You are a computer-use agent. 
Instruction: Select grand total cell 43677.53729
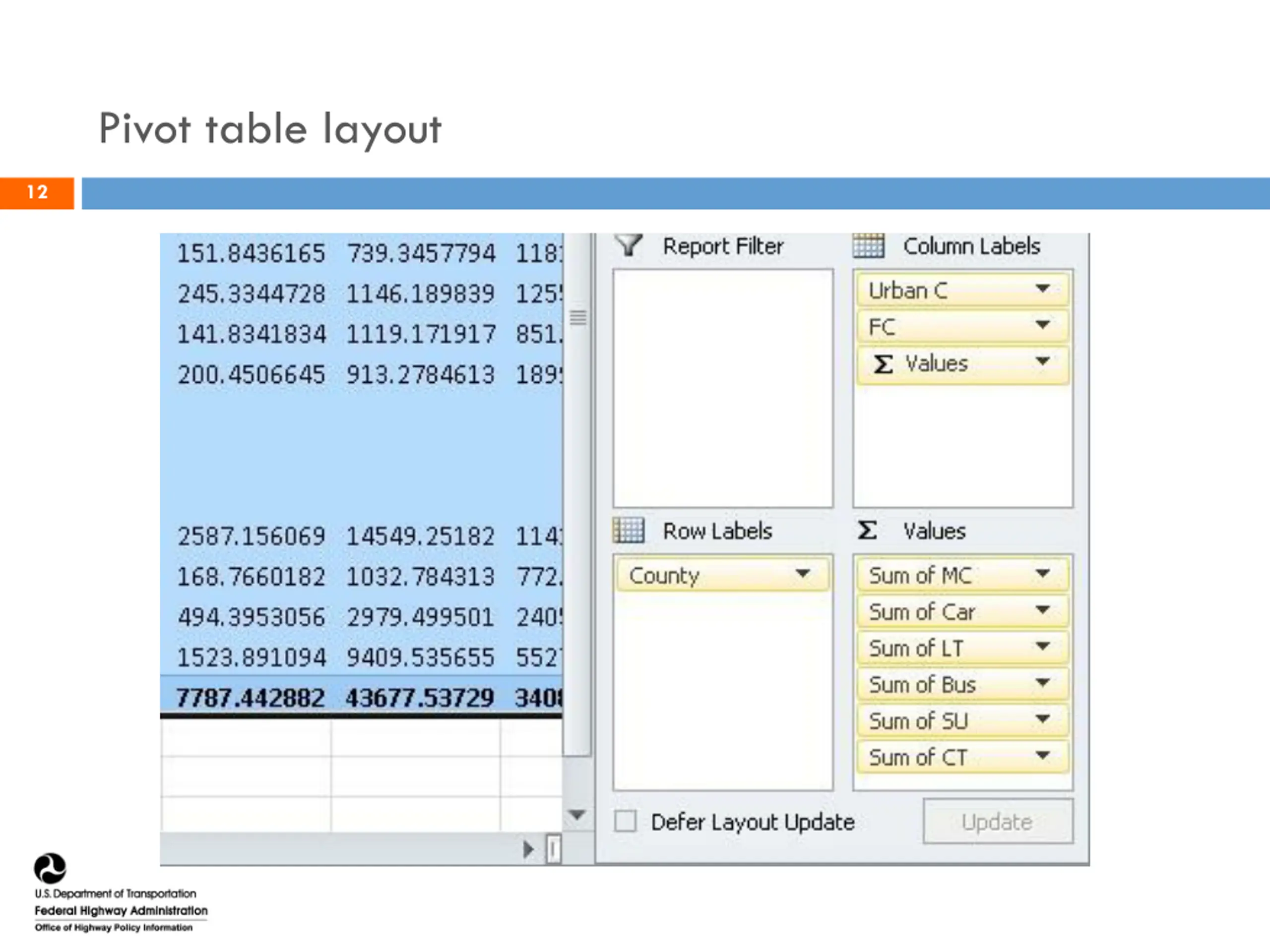pyautogui.click(x=421, y=698)
